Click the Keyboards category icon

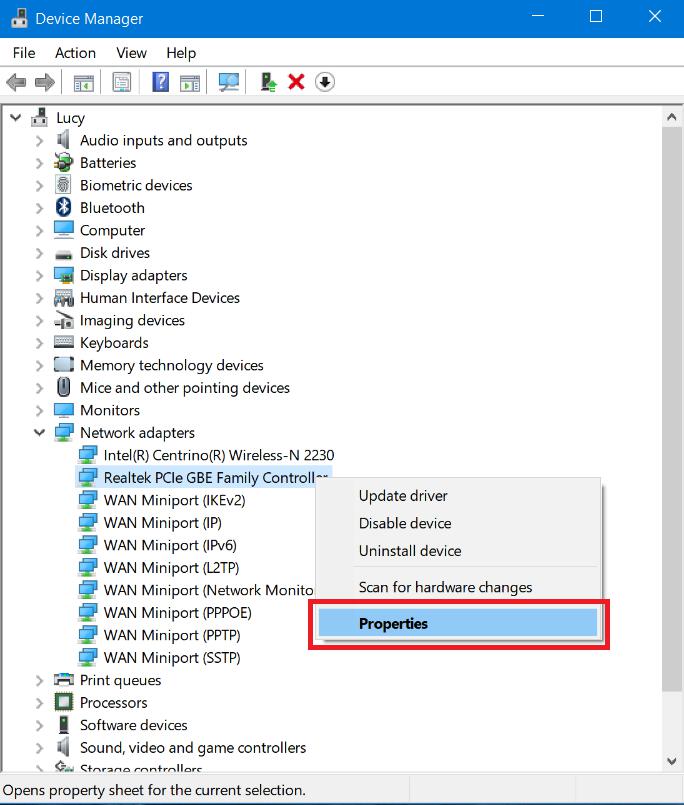(x=64, y=342)
